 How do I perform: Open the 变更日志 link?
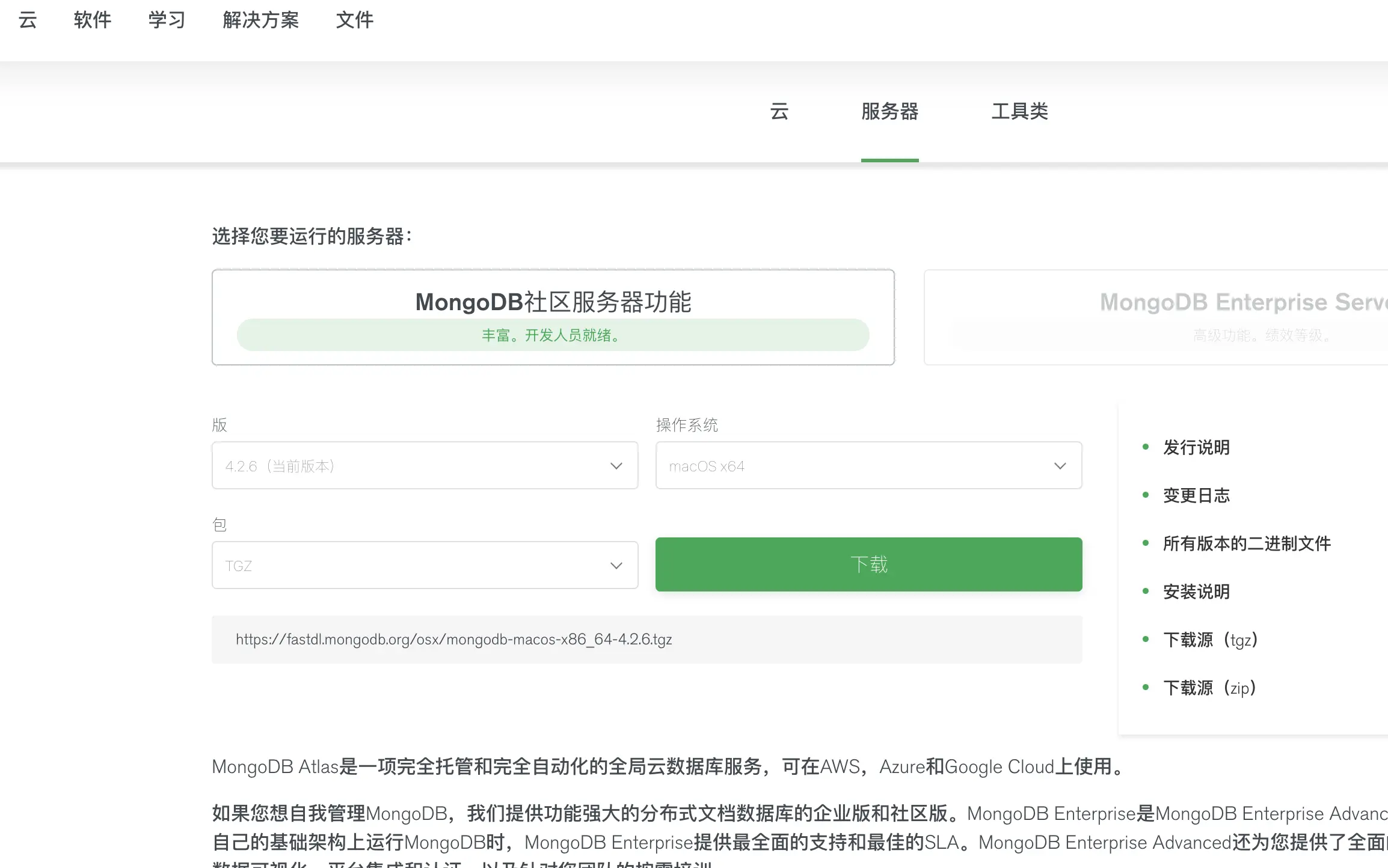[1196, 495]
